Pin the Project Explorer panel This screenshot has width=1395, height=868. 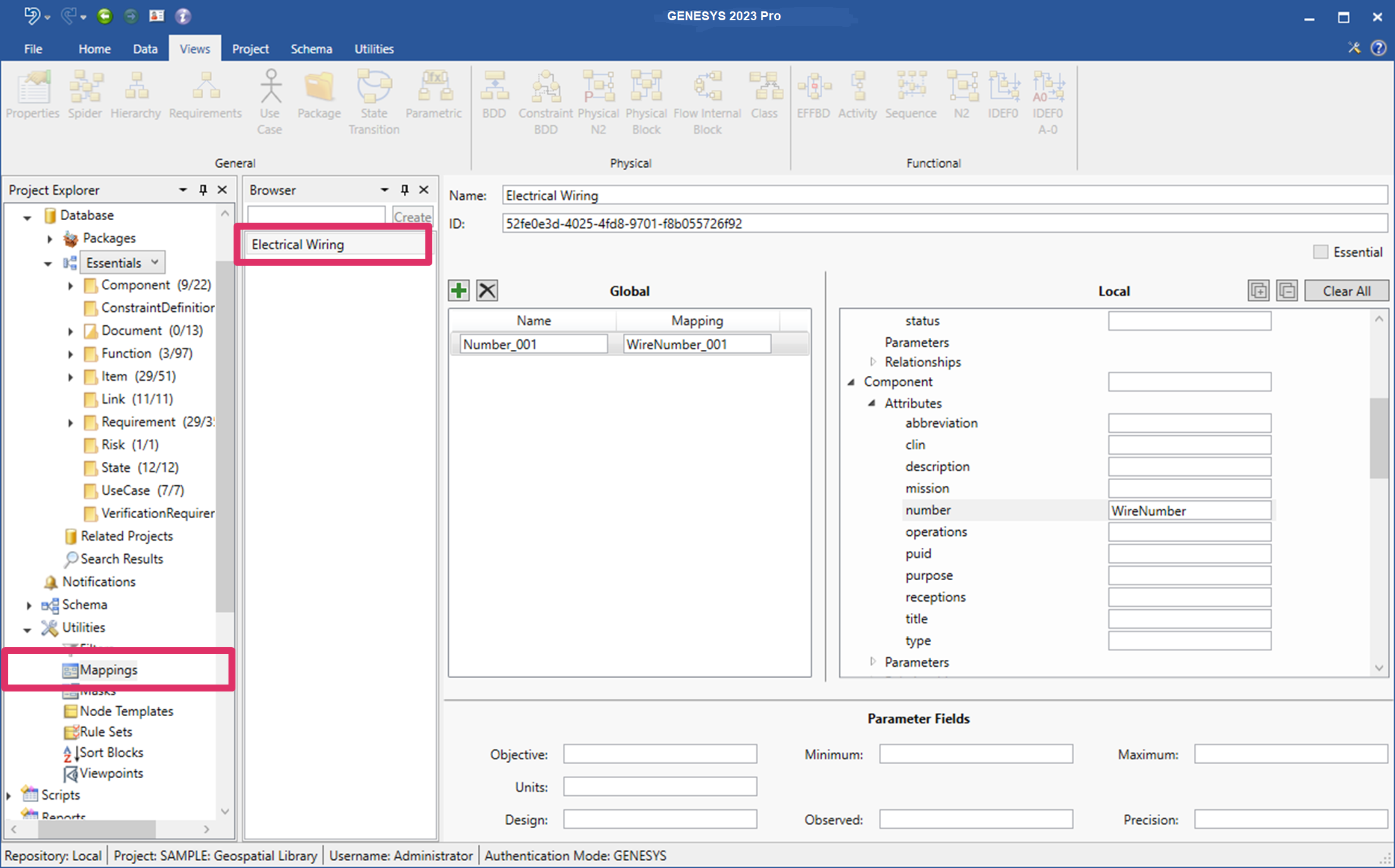(203, 190)
